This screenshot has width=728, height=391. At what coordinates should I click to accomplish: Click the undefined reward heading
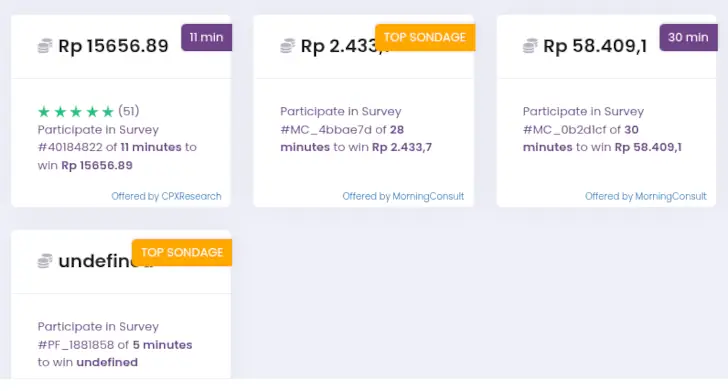pos(95,261)
